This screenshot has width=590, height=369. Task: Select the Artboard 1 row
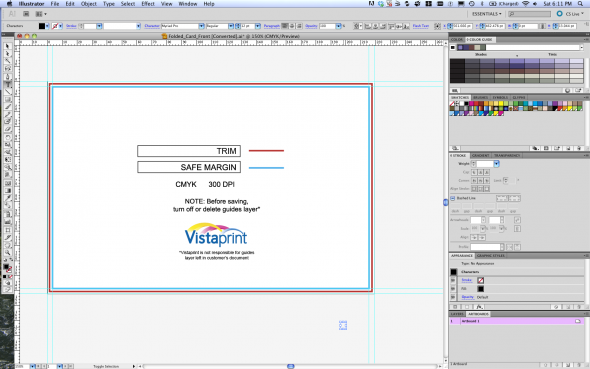click(517, 321)
